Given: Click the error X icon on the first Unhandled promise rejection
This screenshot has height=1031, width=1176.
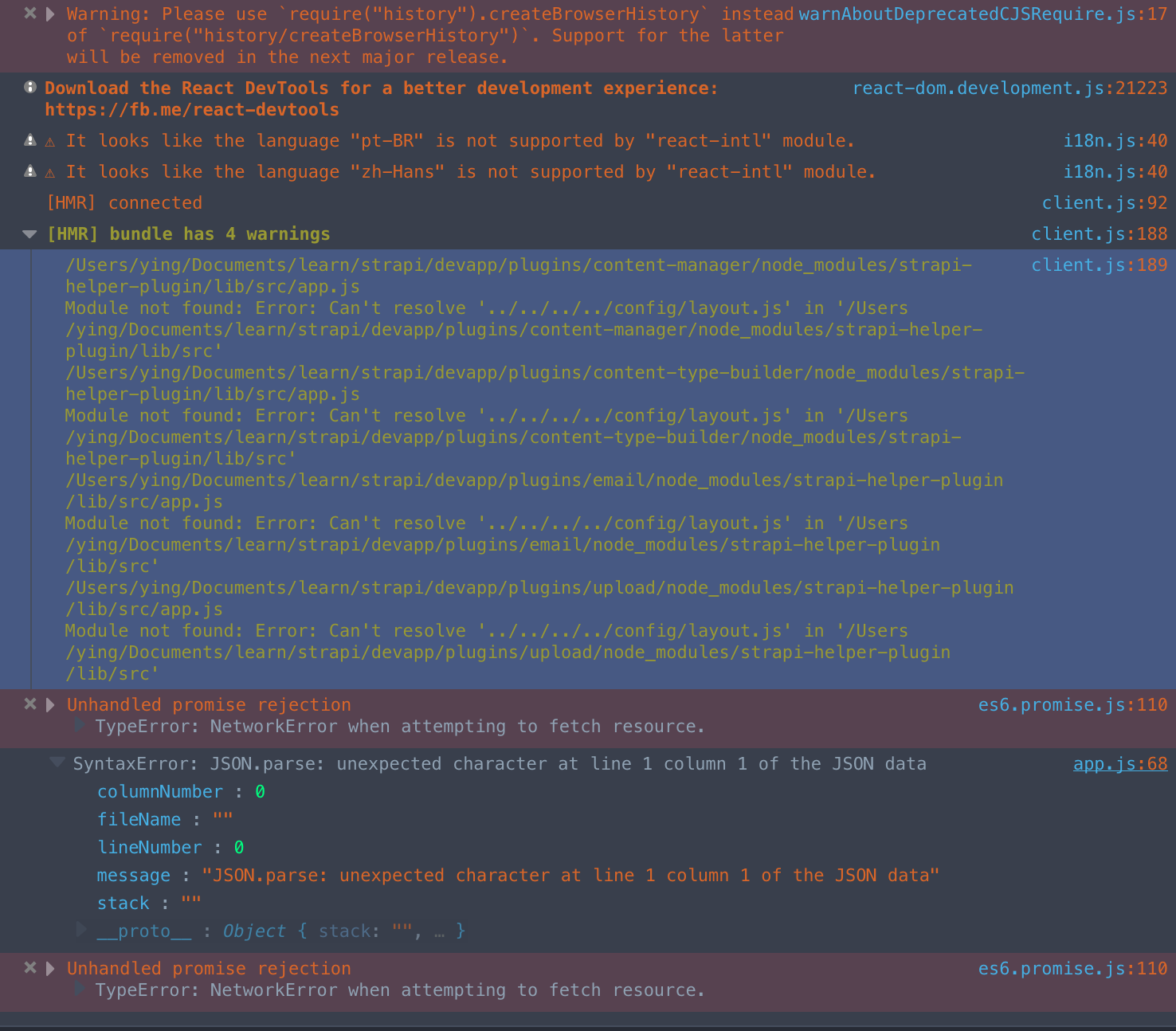Looking at the screenshot, I should tap(30, 704).
